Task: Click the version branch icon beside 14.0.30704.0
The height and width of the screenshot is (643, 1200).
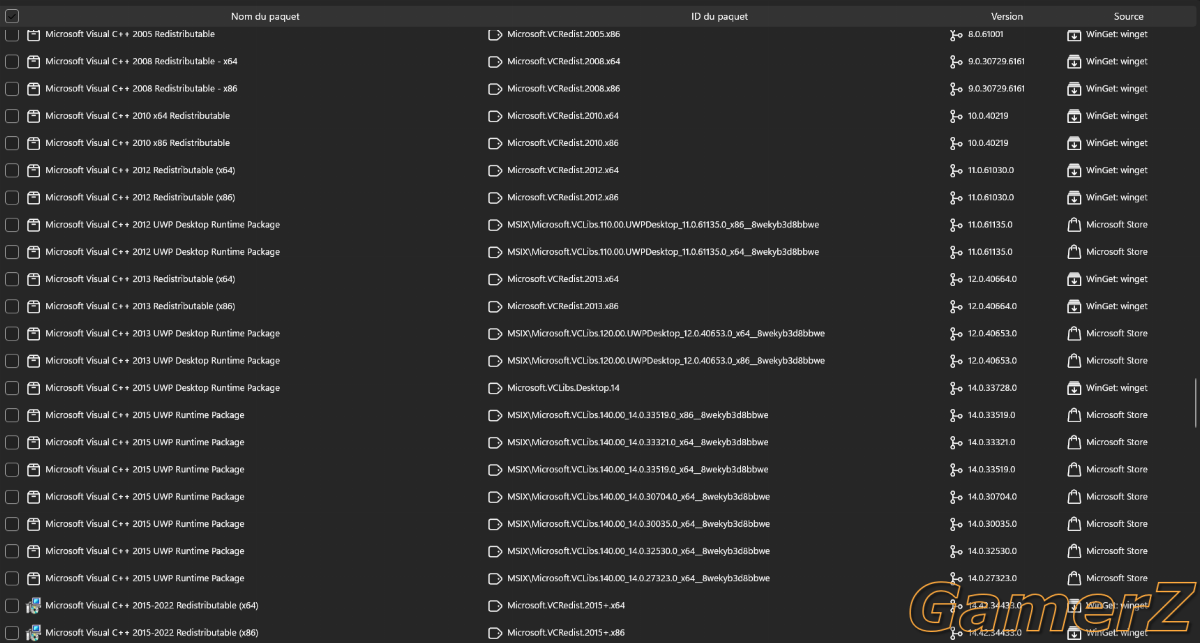Action: pyautogui.click(x=956, y=496)
